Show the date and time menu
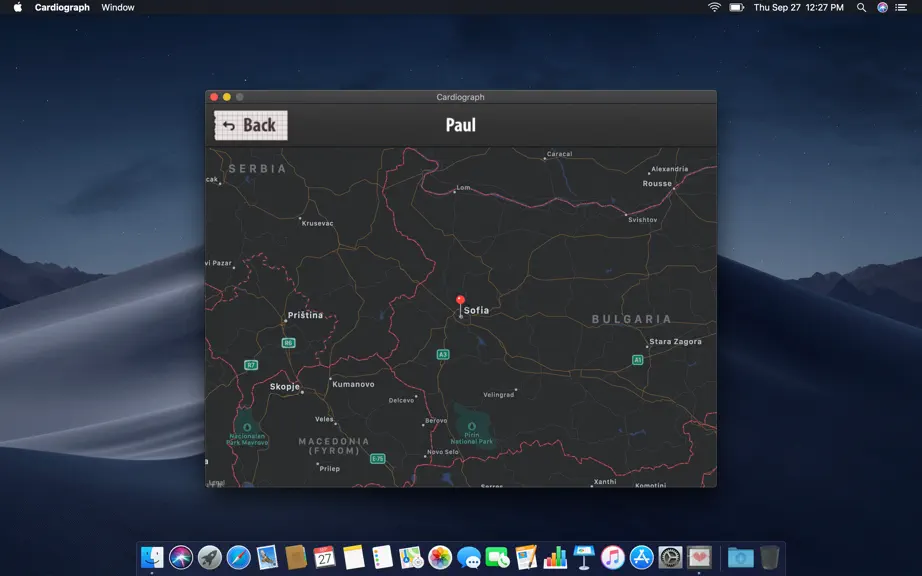This screenshot has height=576, width=922. pyautogui.click(x=799, y=8)
